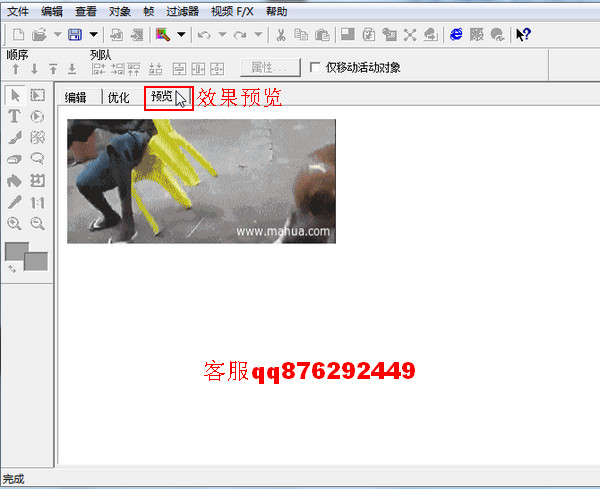Click the first 列队 alignment icon
This screenshot has height=489, width=600.
(99, 69)
